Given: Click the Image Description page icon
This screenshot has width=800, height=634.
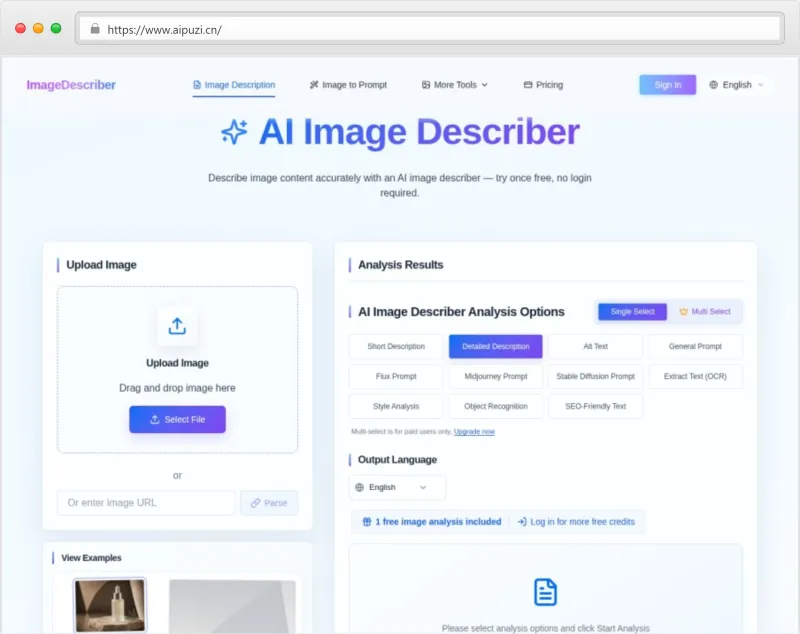Looking at the screenshot, I should (x=197, y=85).
